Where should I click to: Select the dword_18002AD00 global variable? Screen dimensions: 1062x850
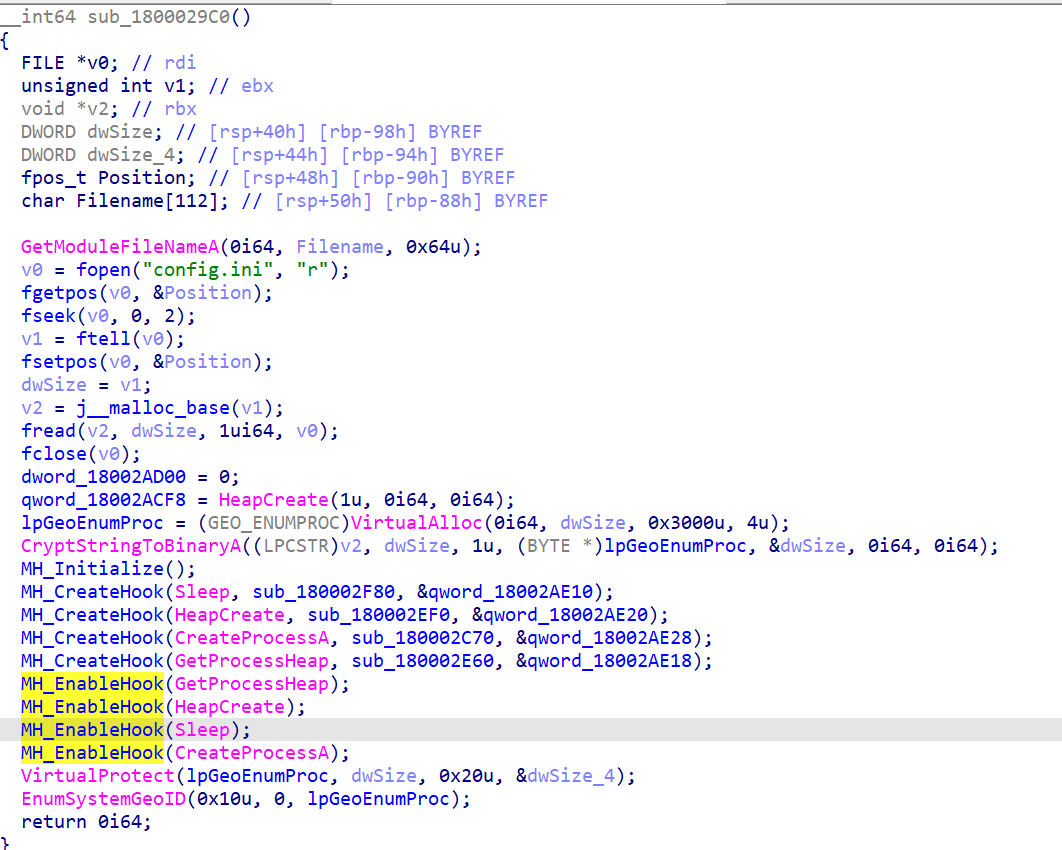(103, 477)
